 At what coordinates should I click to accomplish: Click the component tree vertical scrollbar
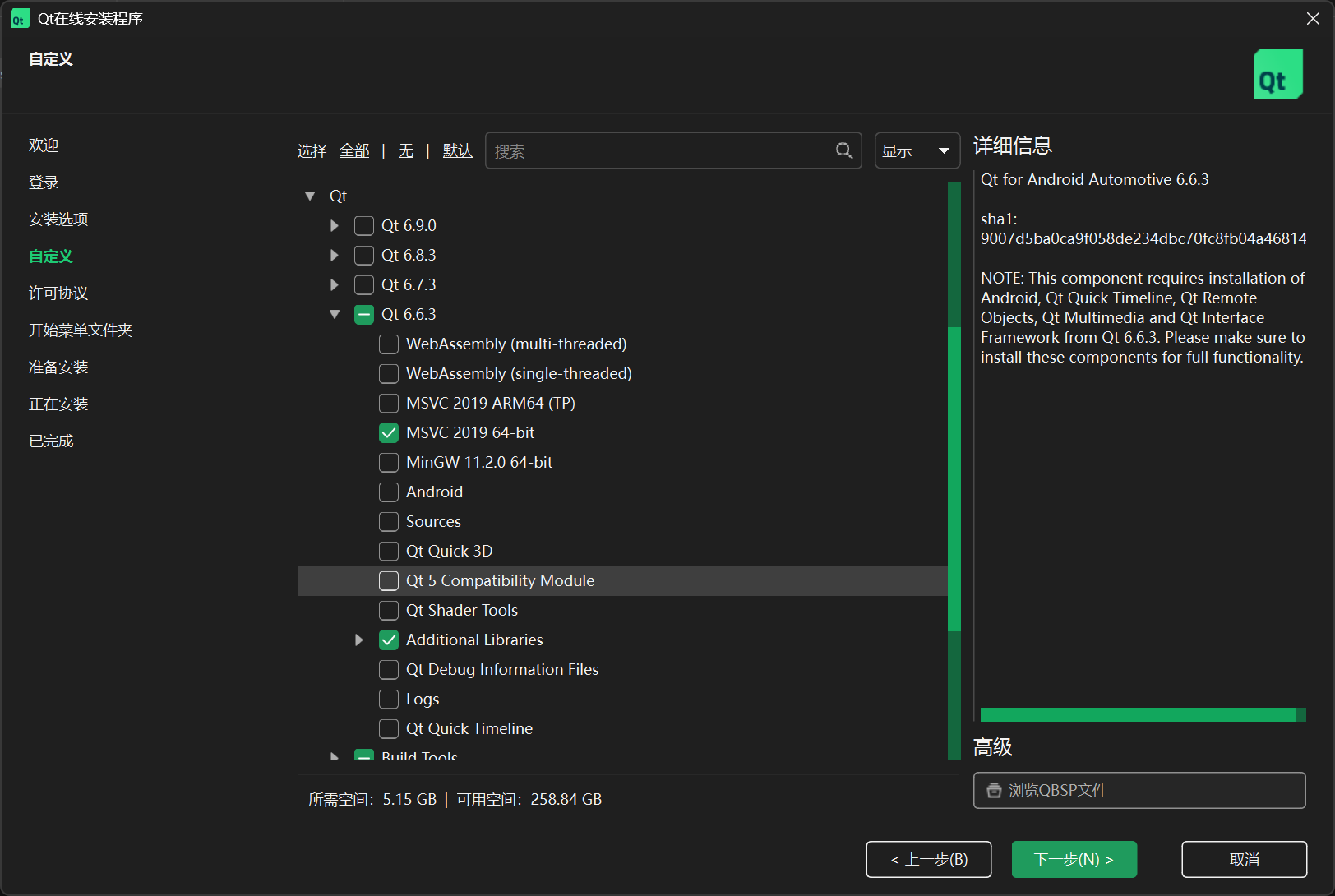pos(954,478)
